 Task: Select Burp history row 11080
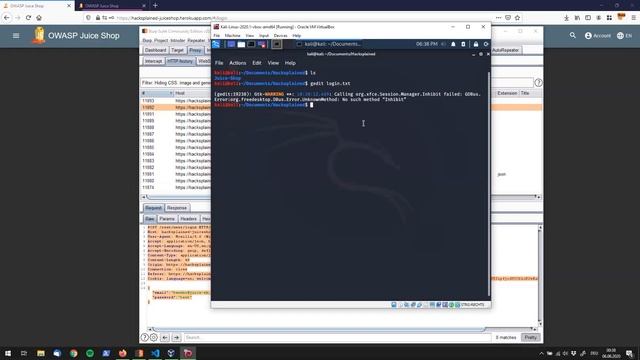[176, 180]
